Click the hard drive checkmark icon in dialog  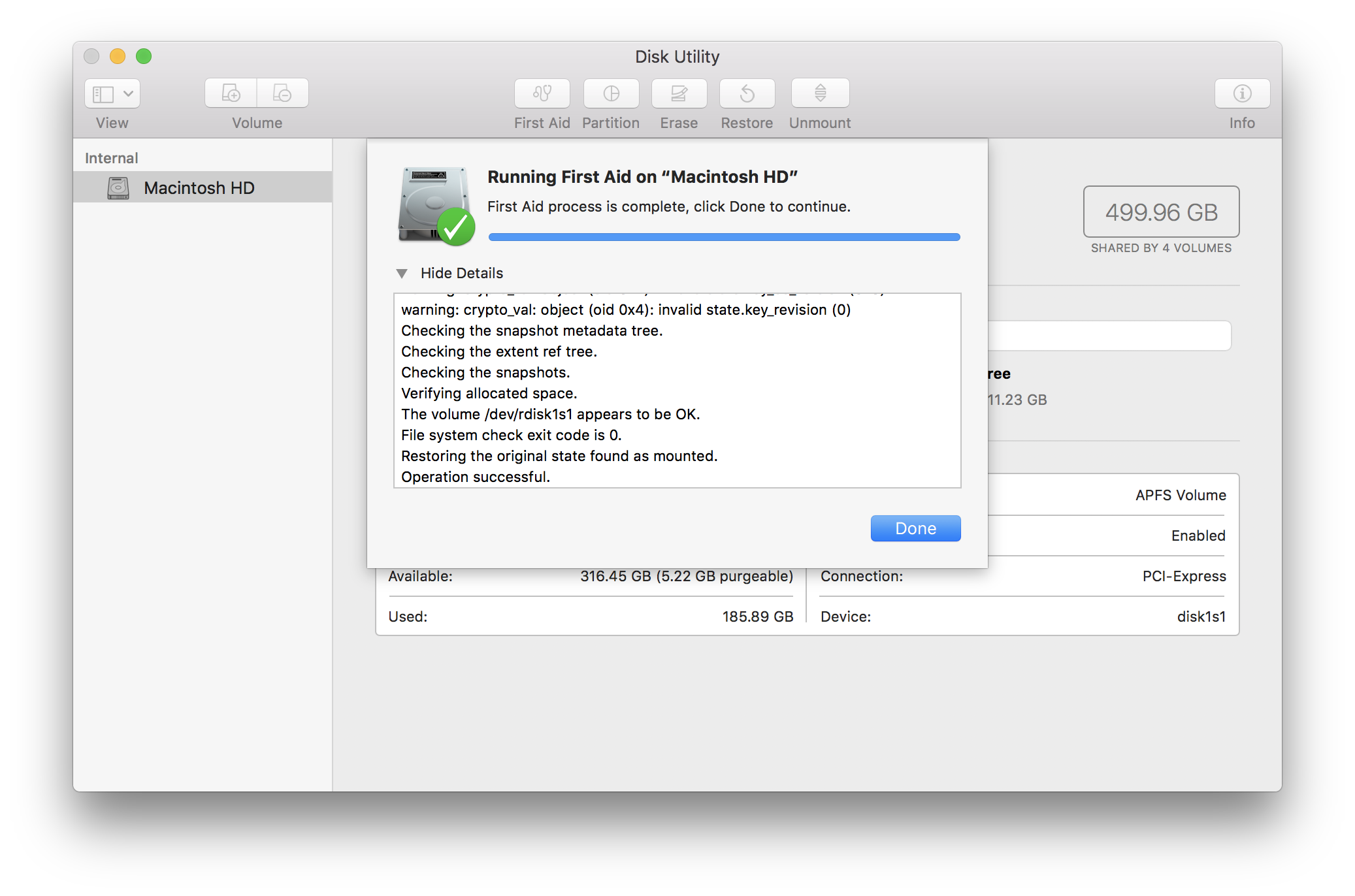[x=436, y=205]
